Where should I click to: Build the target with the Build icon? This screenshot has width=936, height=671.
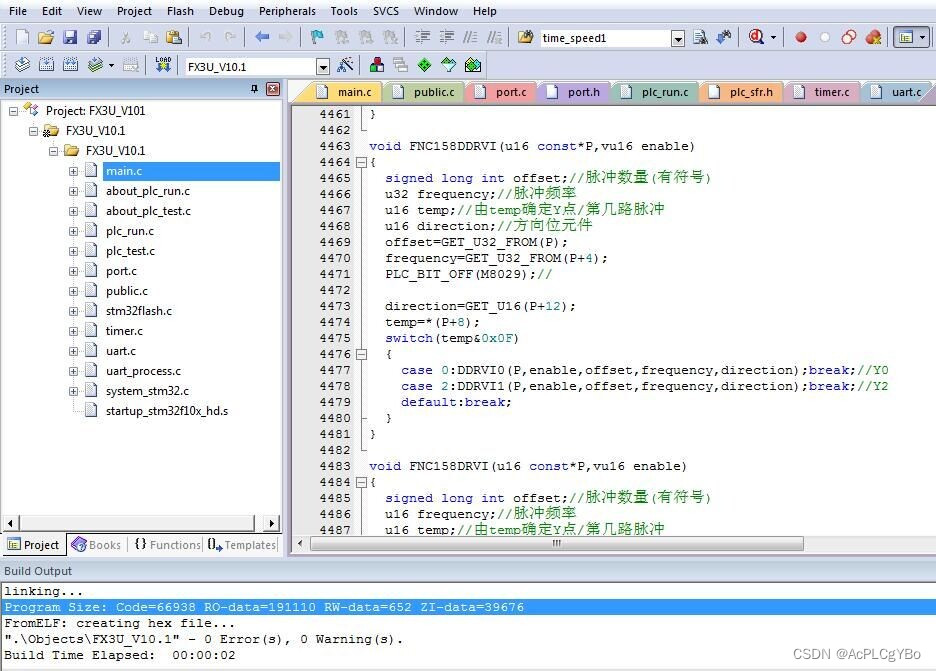pos(46,64)
